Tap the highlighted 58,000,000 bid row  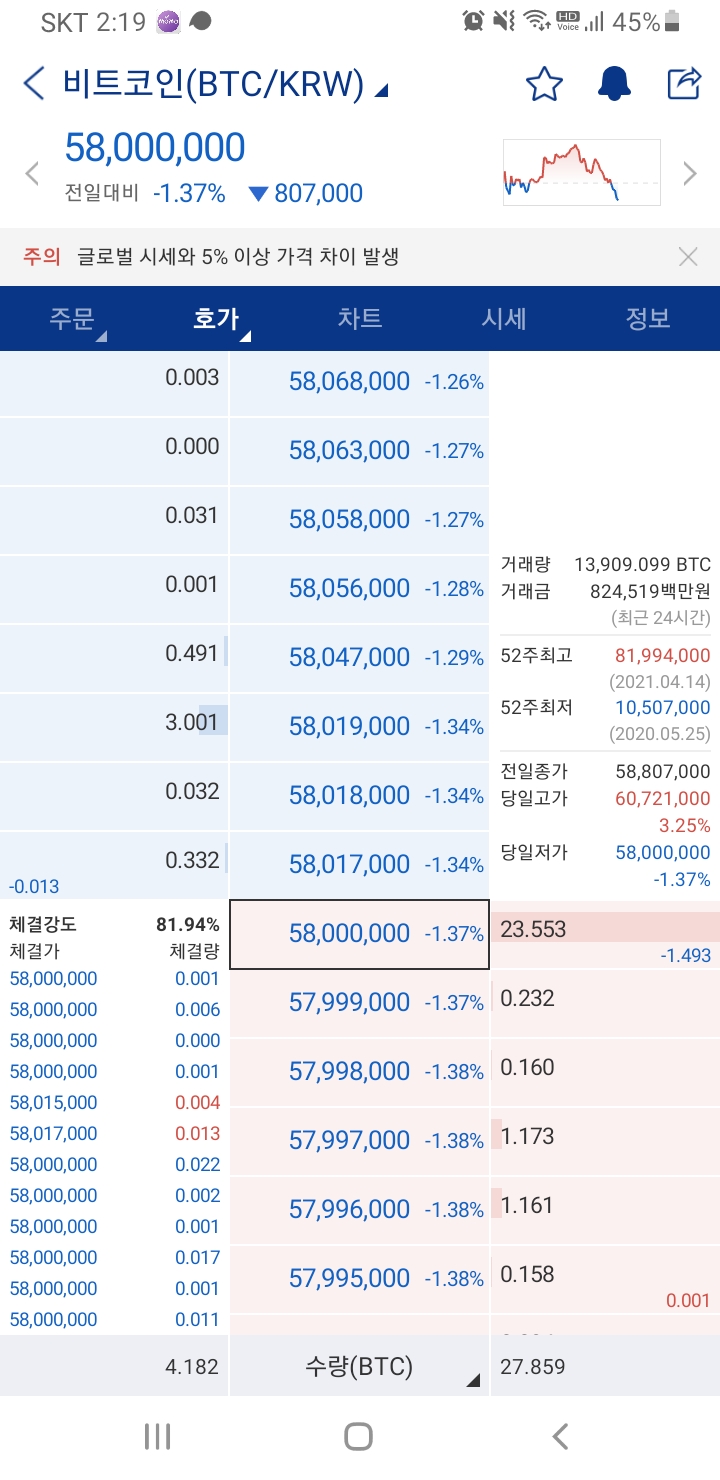pos(359,934)
